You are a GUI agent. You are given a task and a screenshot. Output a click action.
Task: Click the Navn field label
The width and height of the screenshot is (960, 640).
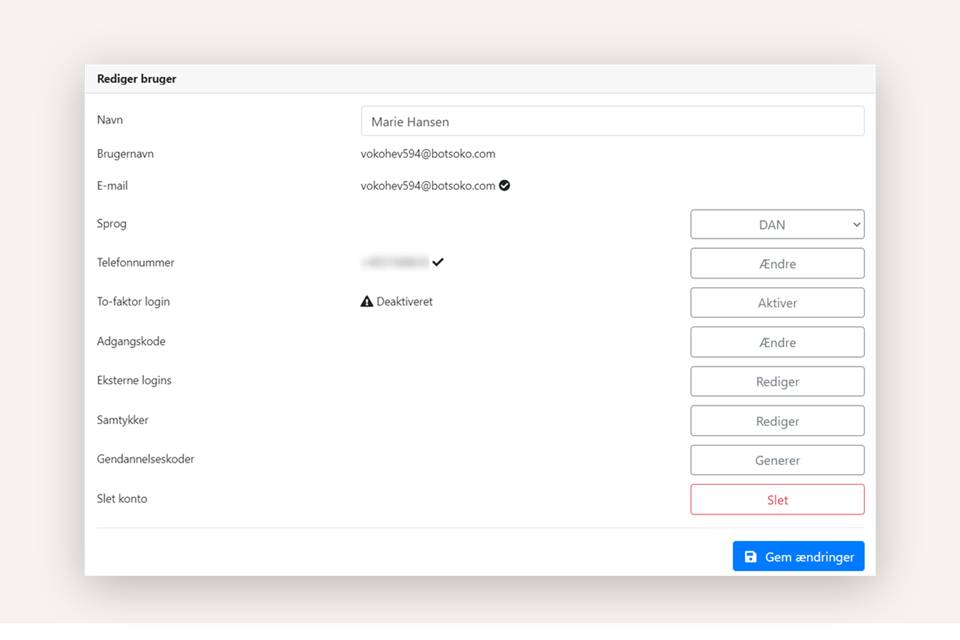pyautogui.click(x=110, y=120)
